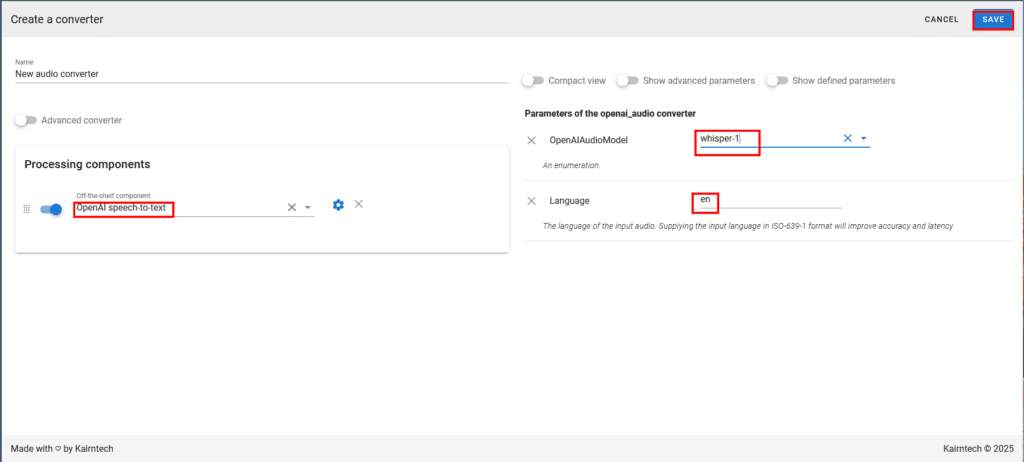
Task: Click the Save button
Action: 992,19
